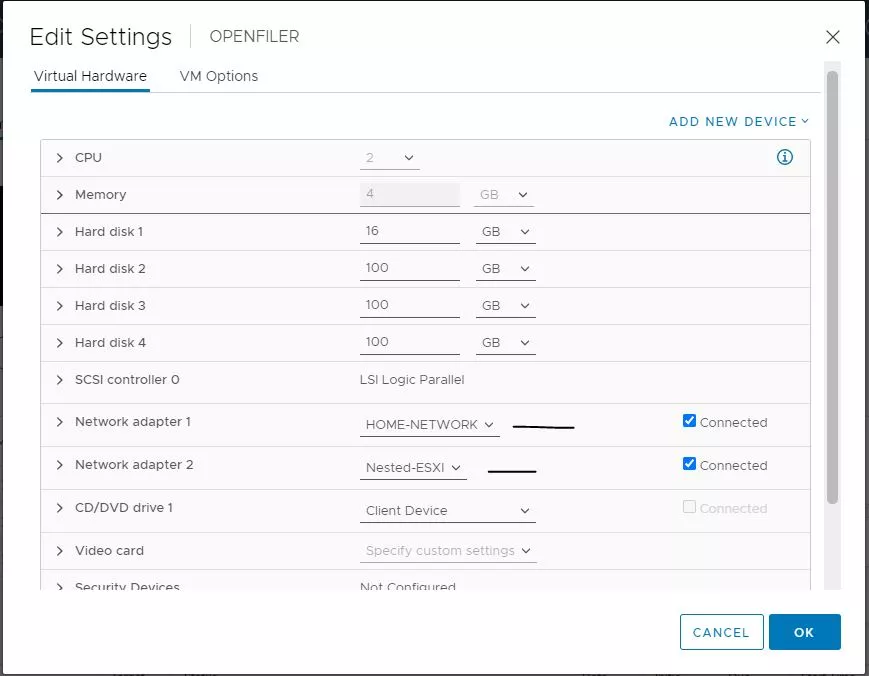Open the Memory unit dropdown
Screen dimensions: 869x676
(x=504, y=195)
